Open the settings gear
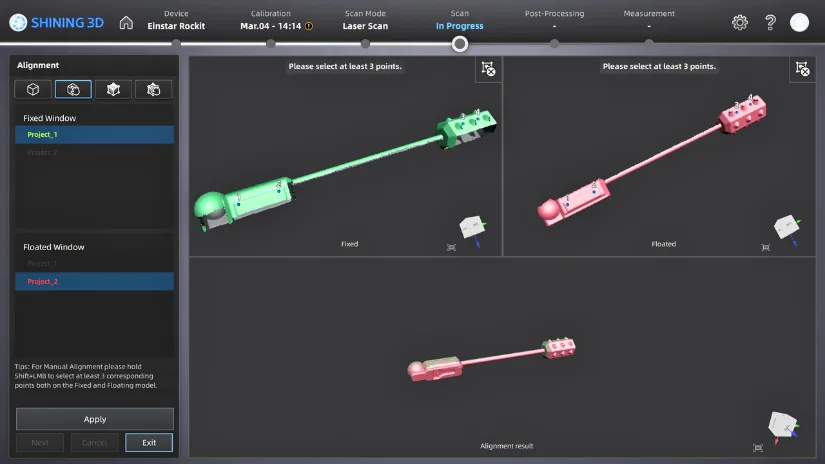The height and width of the screenshot is (464, 825). 740,22
